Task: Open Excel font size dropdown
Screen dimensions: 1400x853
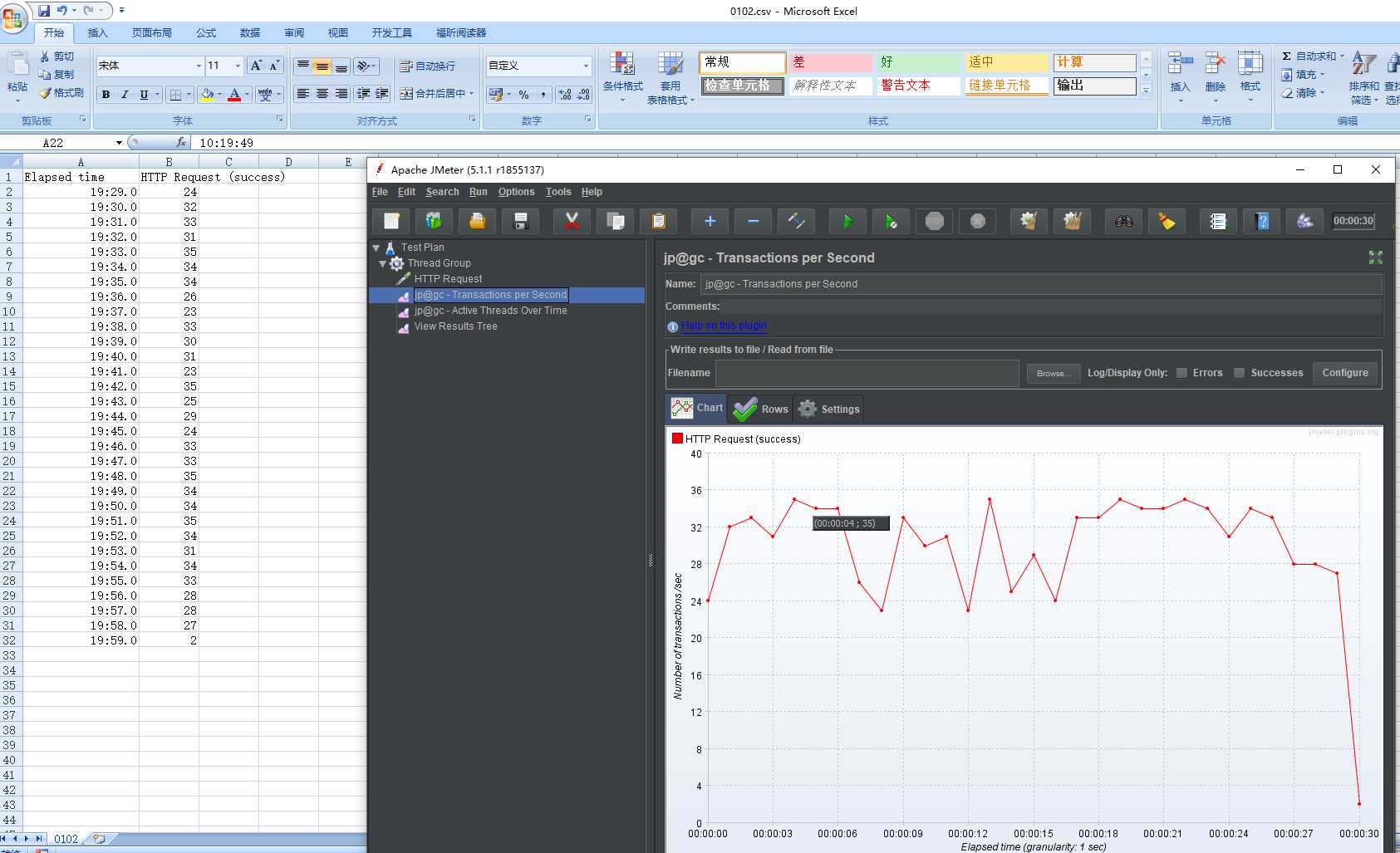Action: click(238, 66)
